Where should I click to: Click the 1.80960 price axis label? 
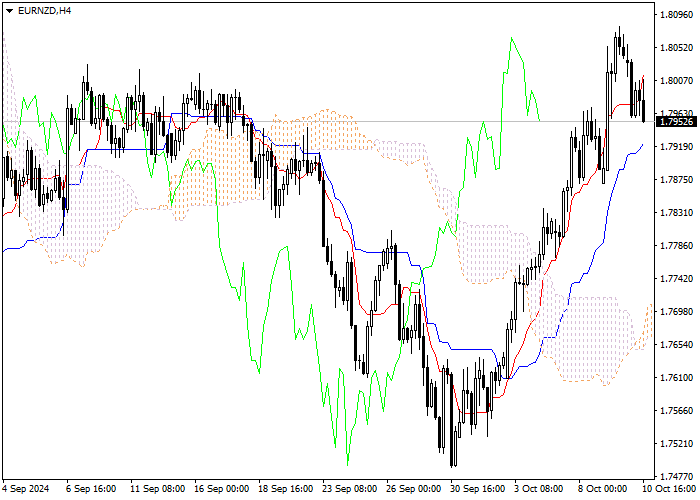[x=677, y=15]
